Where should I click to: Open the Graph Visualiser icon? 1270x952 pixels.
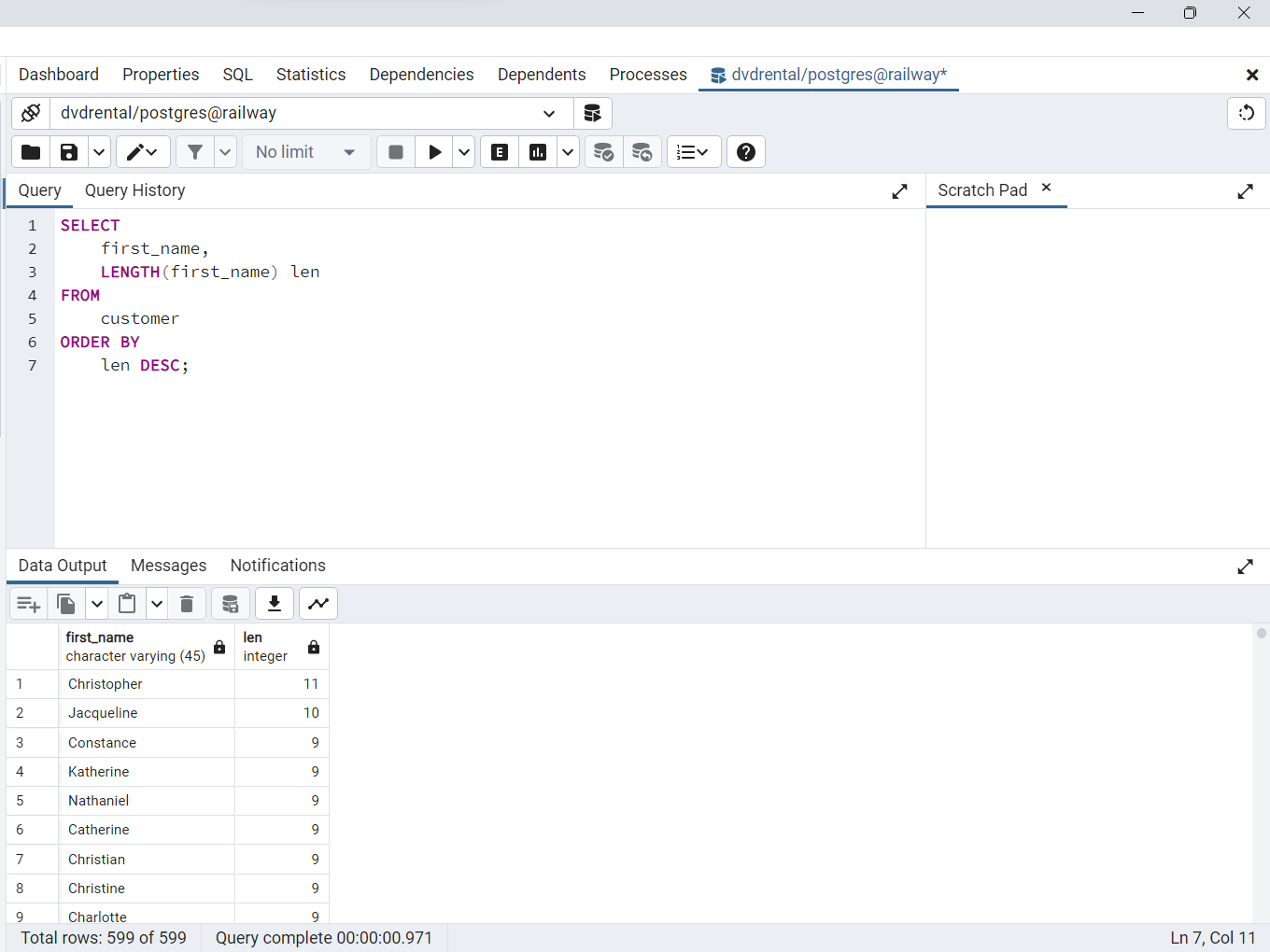coord(318,604)
